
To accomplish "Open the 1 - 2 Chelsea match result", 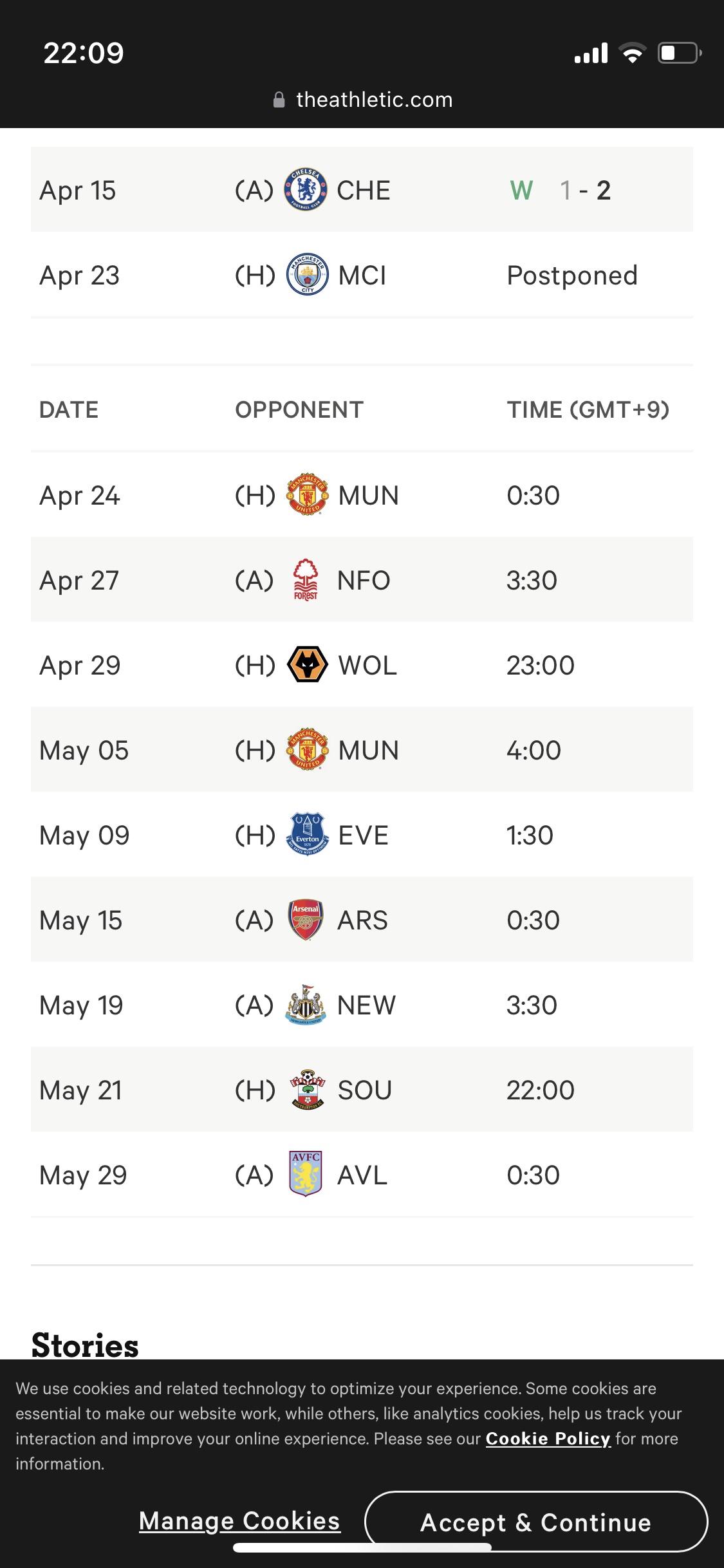I will pos(585,191).
